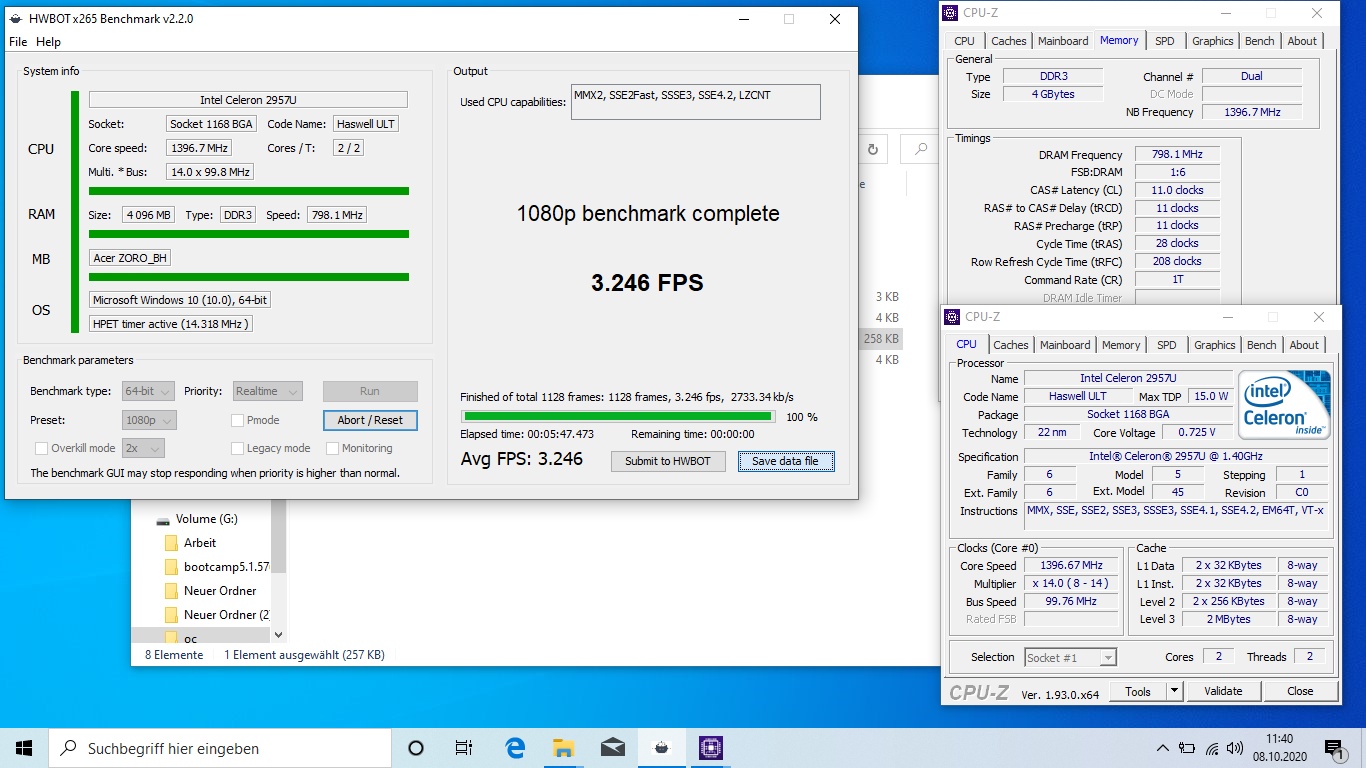Click Save data file button
This screenshot has height=768, width=1366.
pos(785,461)
